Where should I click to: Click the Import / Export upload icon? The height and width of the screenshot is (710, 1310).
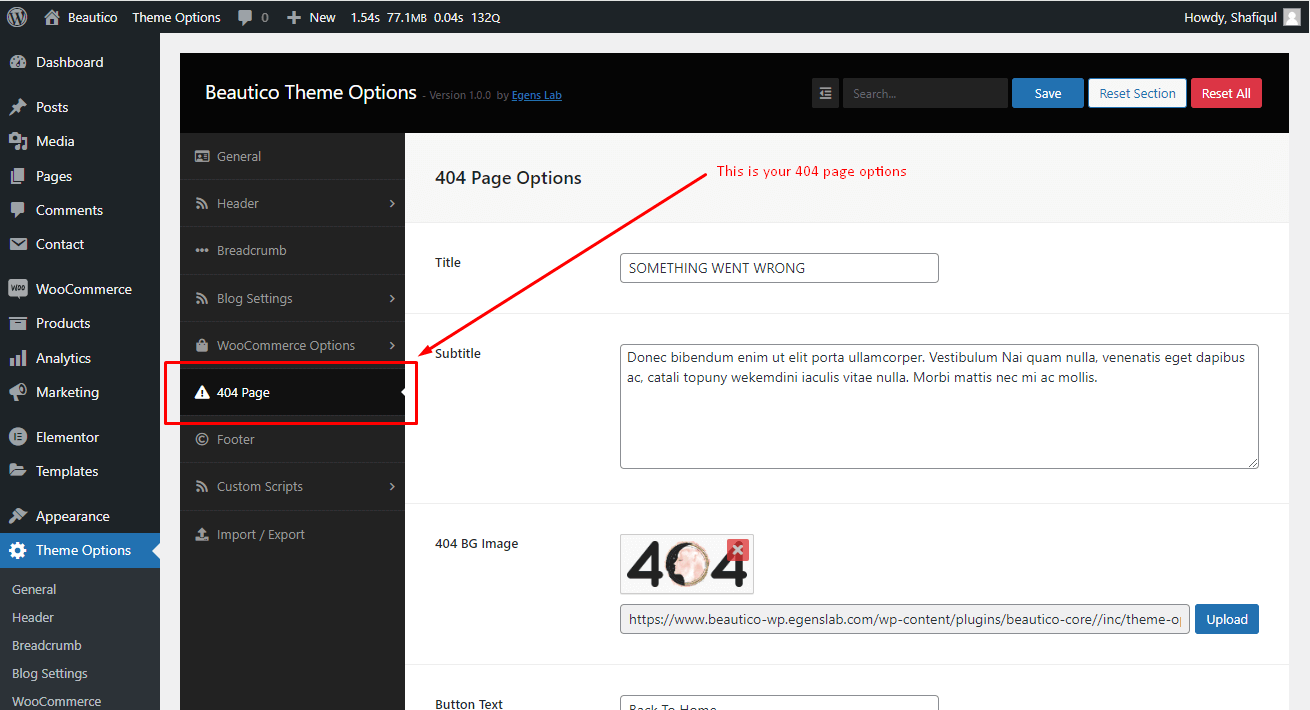202,534
